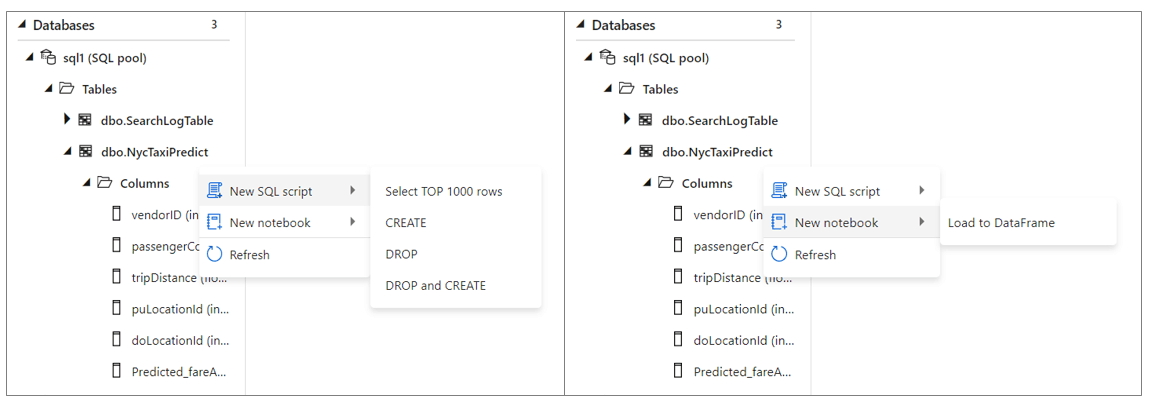Collapse the Columns folder in right panel
The image size is (1156, 402).
pos(647,183)
